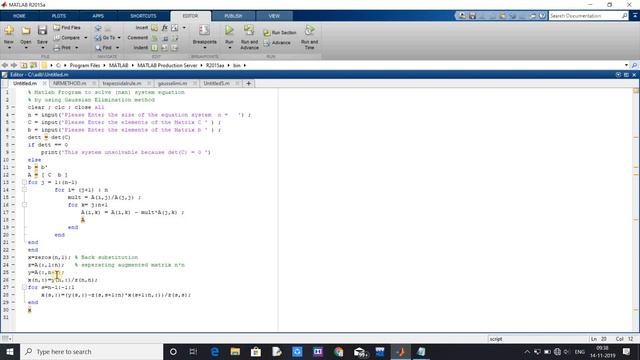
Task: Click the Open folder icon
Action: pyautogui.click(x=26, y=31)
